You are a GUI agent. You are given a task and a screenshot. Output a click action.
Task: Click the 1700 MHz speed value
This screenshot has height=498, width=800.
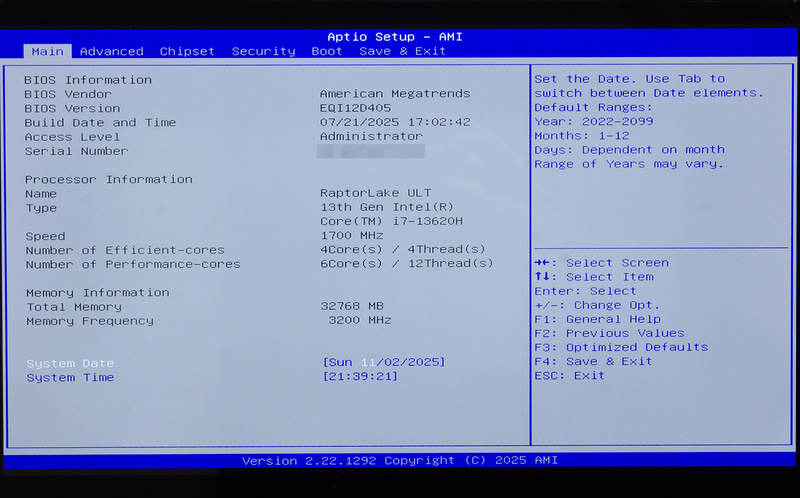(352, 236)
